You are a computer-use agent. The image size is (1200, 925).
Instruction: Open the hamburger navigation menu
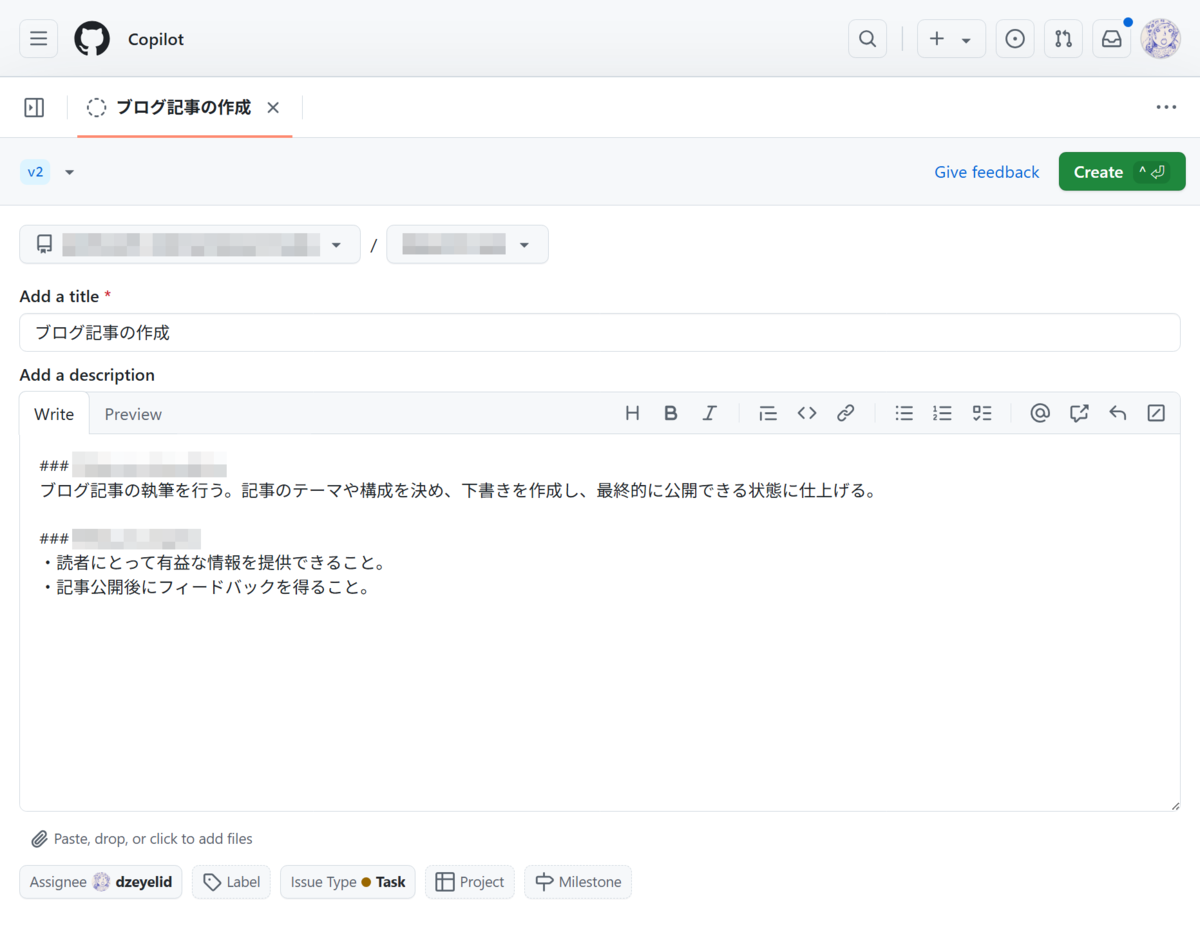[x=38, y=39]
